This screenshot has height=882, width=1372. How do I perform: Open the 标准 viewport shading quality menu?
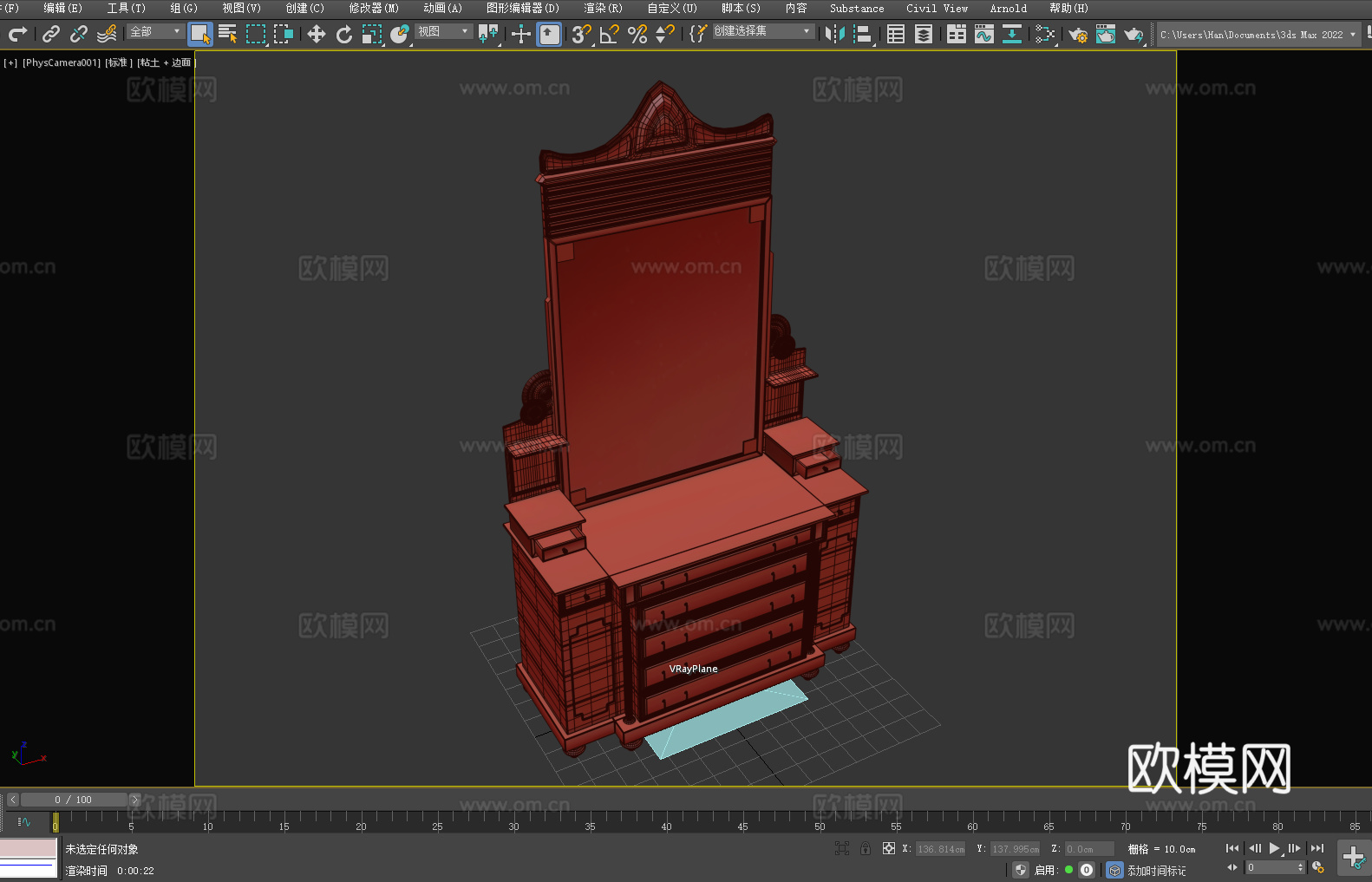(x=119, y=62)
